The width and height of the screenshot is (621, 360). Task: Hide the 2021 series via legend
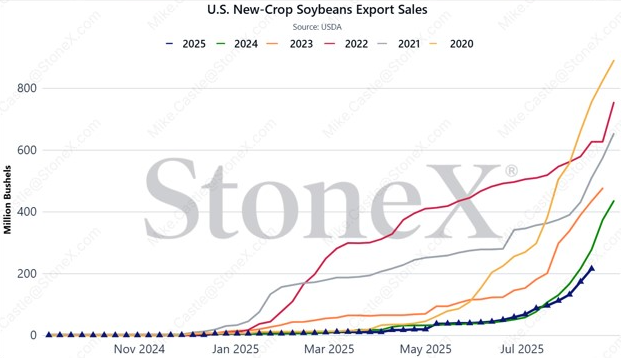tap(399, 44)
